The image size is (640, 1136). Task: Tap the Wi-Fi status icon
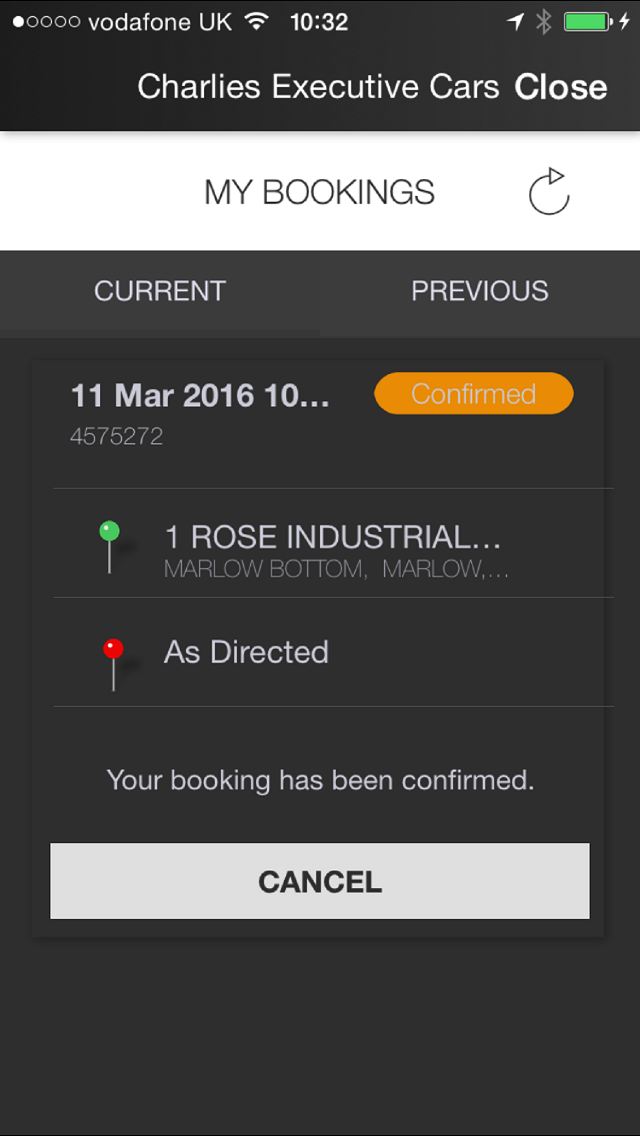(x=256, y=22)
